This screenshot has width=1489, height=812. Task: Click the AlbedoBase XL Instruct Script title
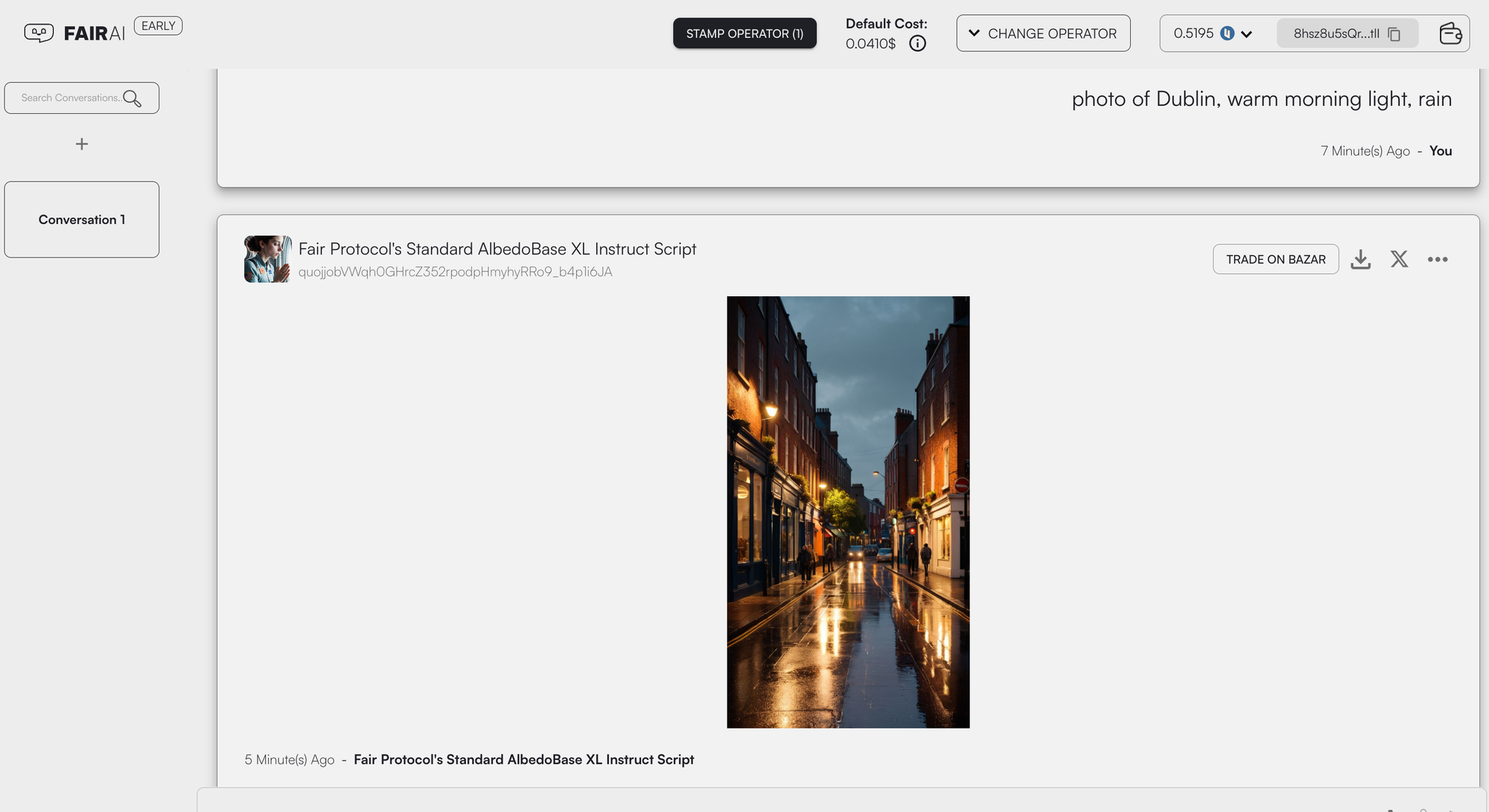tap(497, 249)
